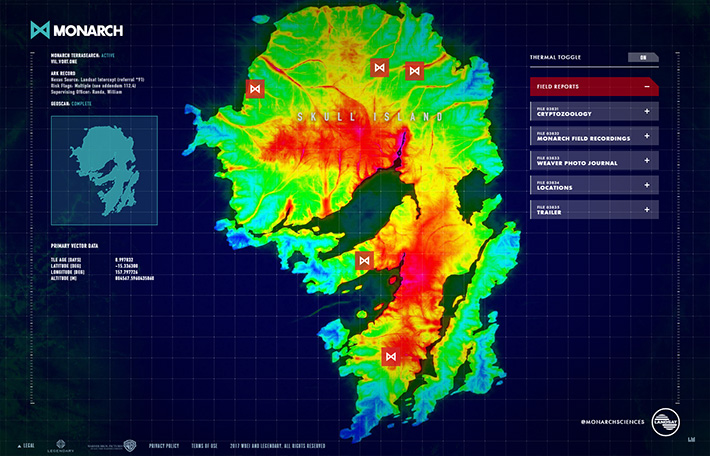Click the Geoscan Complete status text
The height and width of the screenshot is (456, 710).
(71, 104)
